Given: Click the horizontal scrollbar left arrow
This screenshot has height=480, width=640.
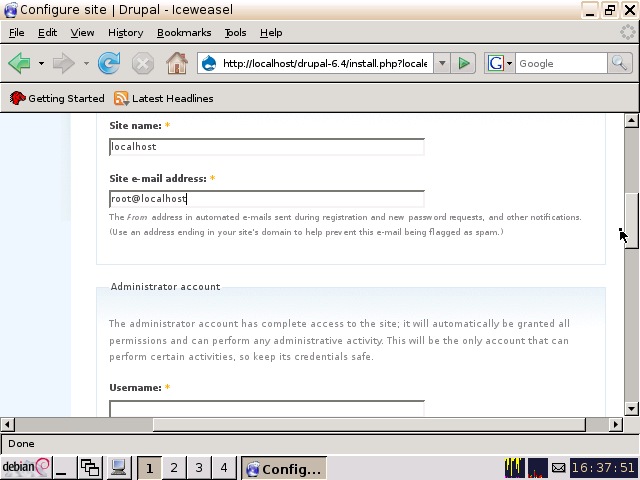Looking at the screenshot, I should 7,424.
